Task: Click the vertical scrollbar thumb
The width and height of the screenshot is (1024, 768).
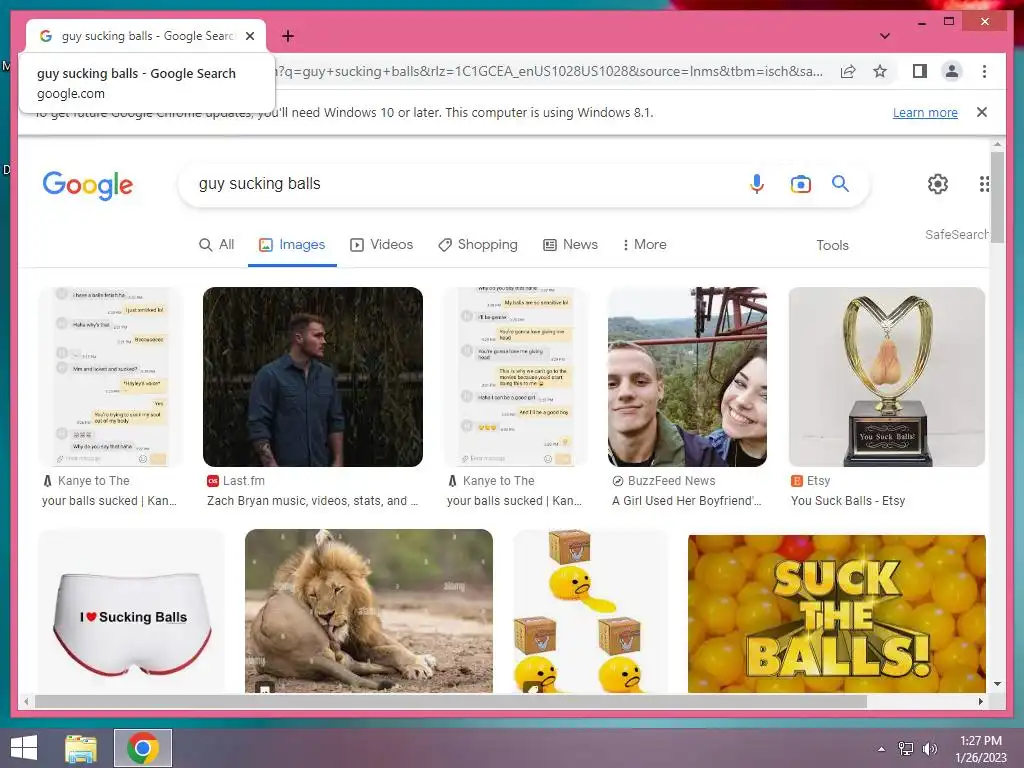Action: click(x=997, y=197)
